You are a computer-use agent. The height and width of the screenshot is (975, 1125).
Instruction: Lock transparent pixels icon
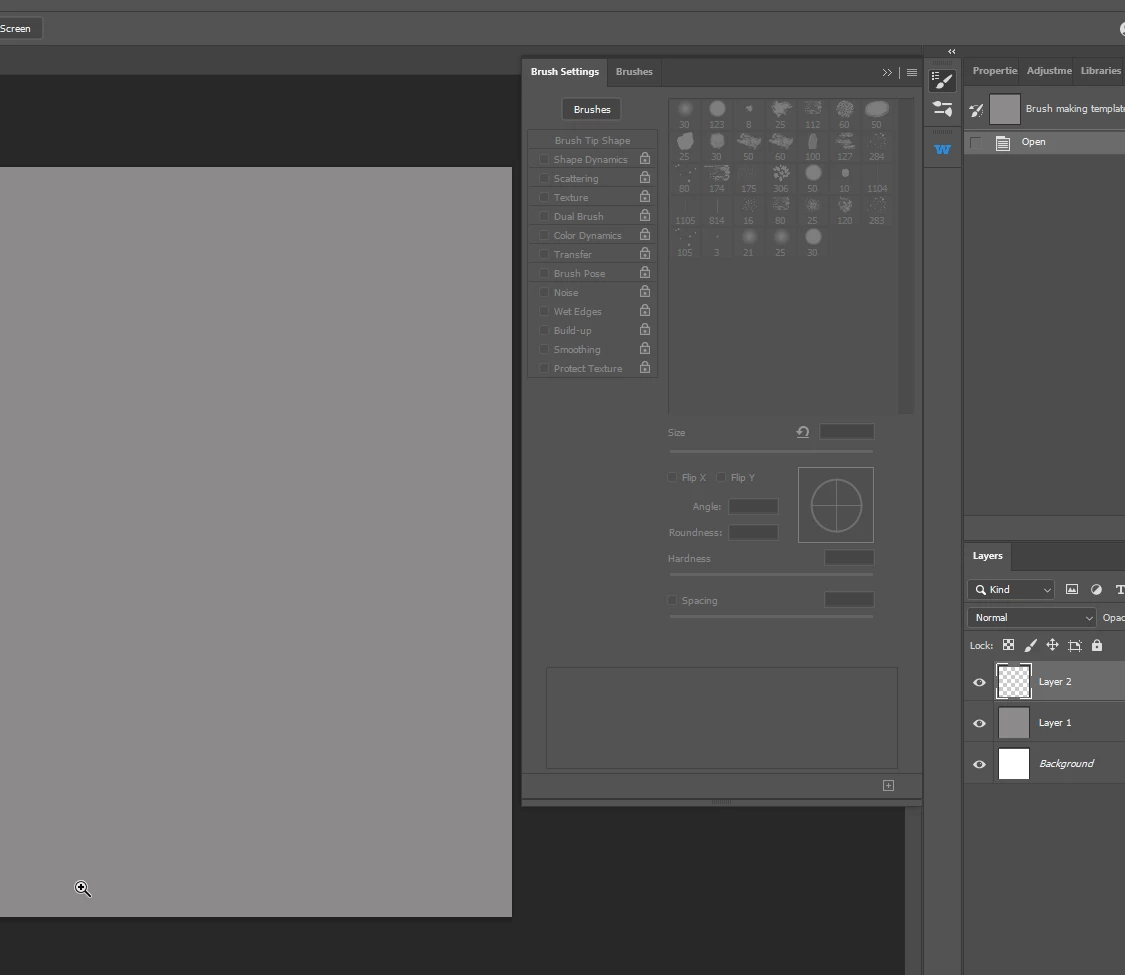(1008, 645)
